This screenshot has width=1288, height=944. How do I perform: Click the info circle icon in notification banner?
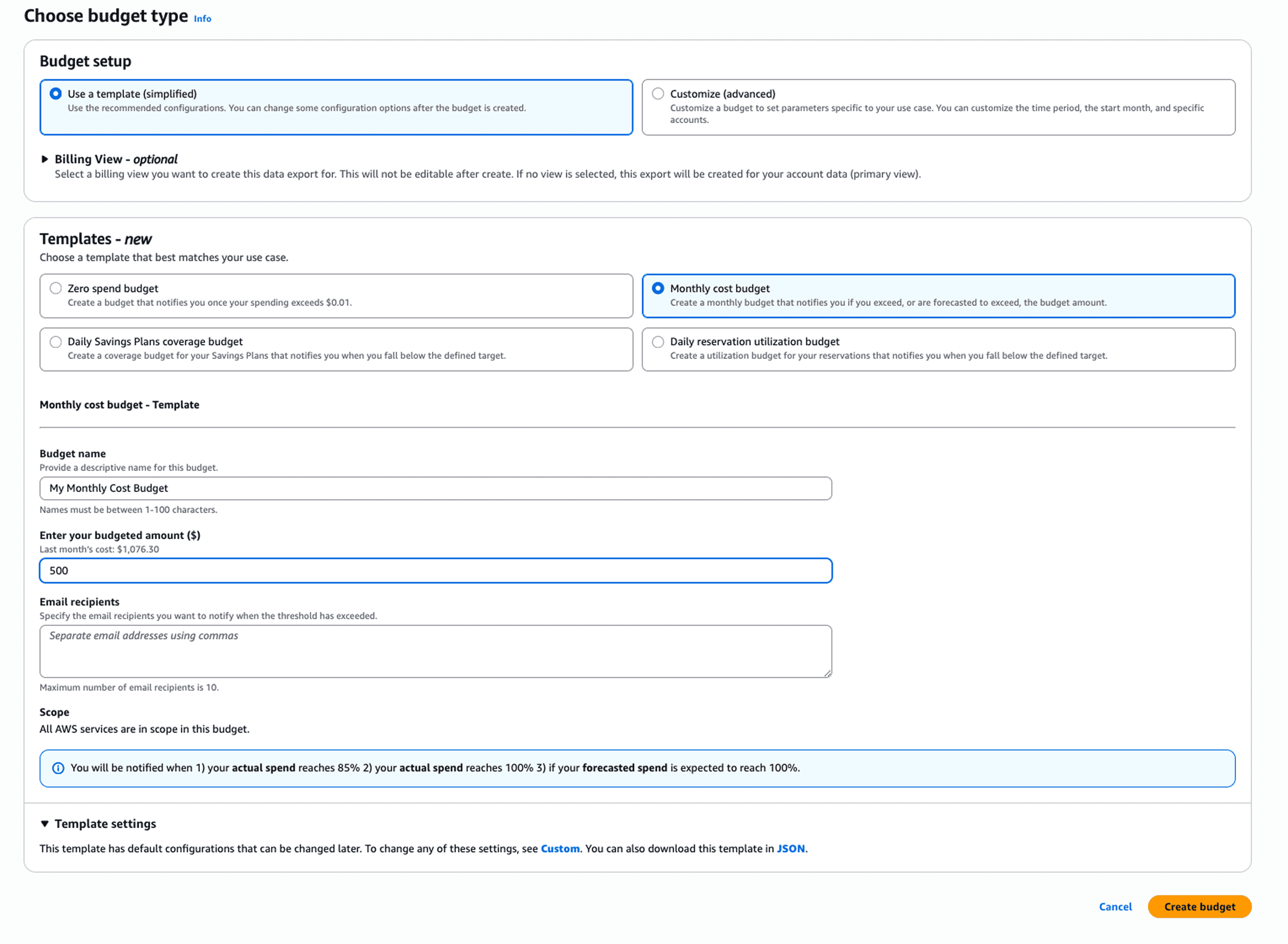pos(58,768)
